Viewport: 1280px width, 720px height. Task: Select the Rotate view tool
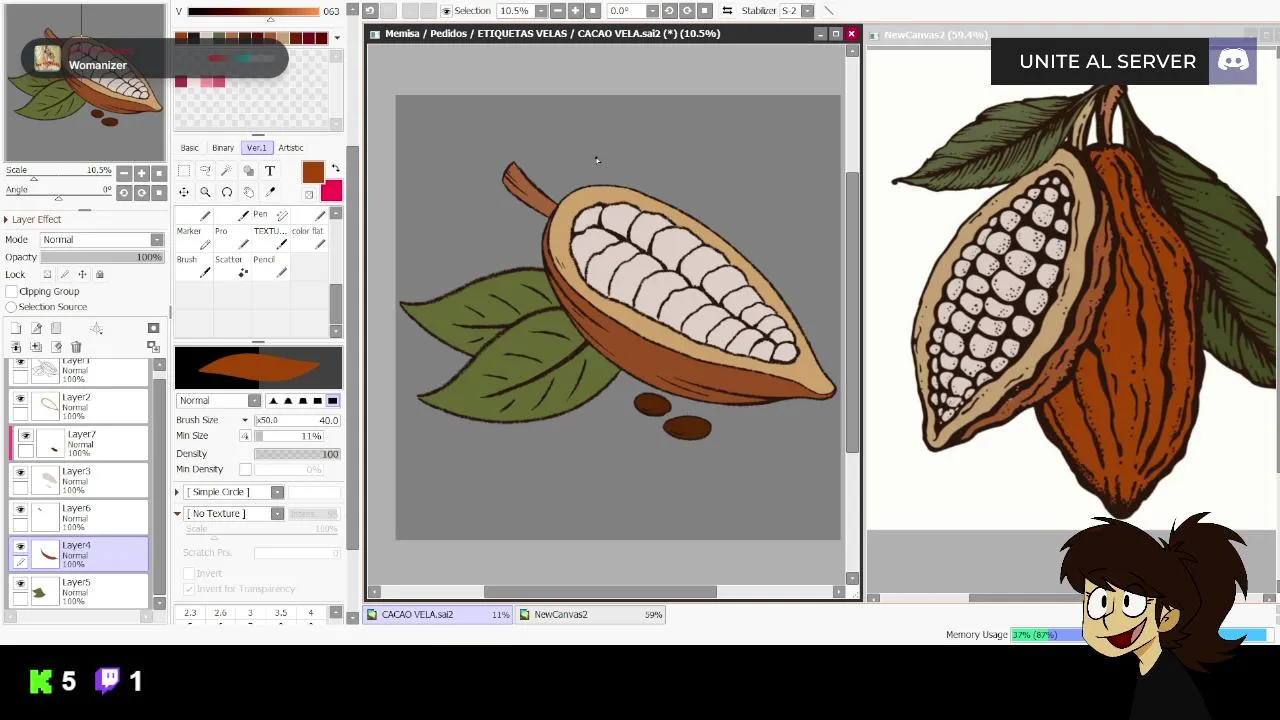[227, 192]
